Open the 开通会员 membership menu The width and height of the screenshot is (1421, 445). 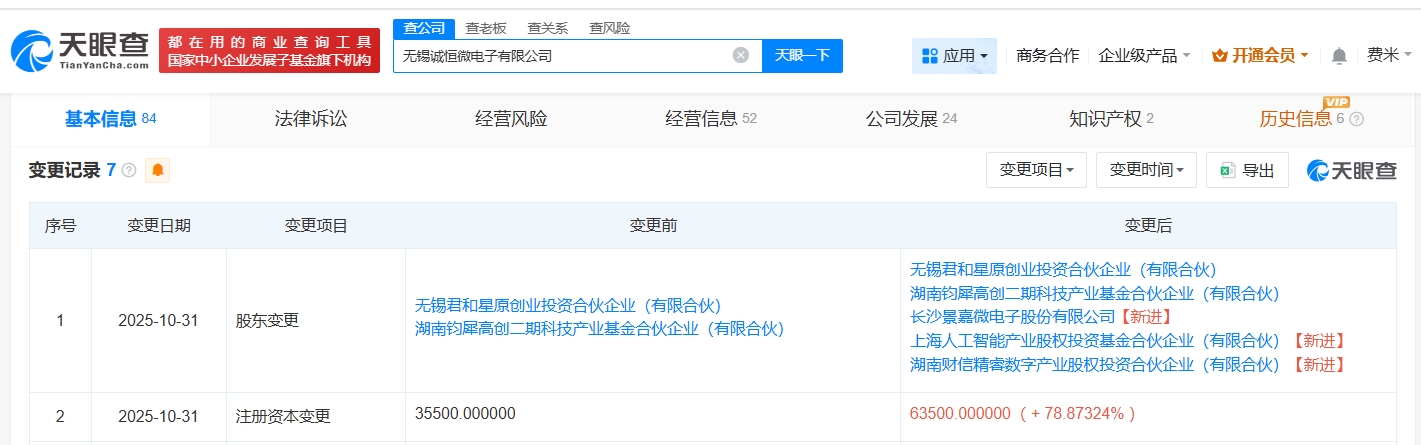[1260, 56]
